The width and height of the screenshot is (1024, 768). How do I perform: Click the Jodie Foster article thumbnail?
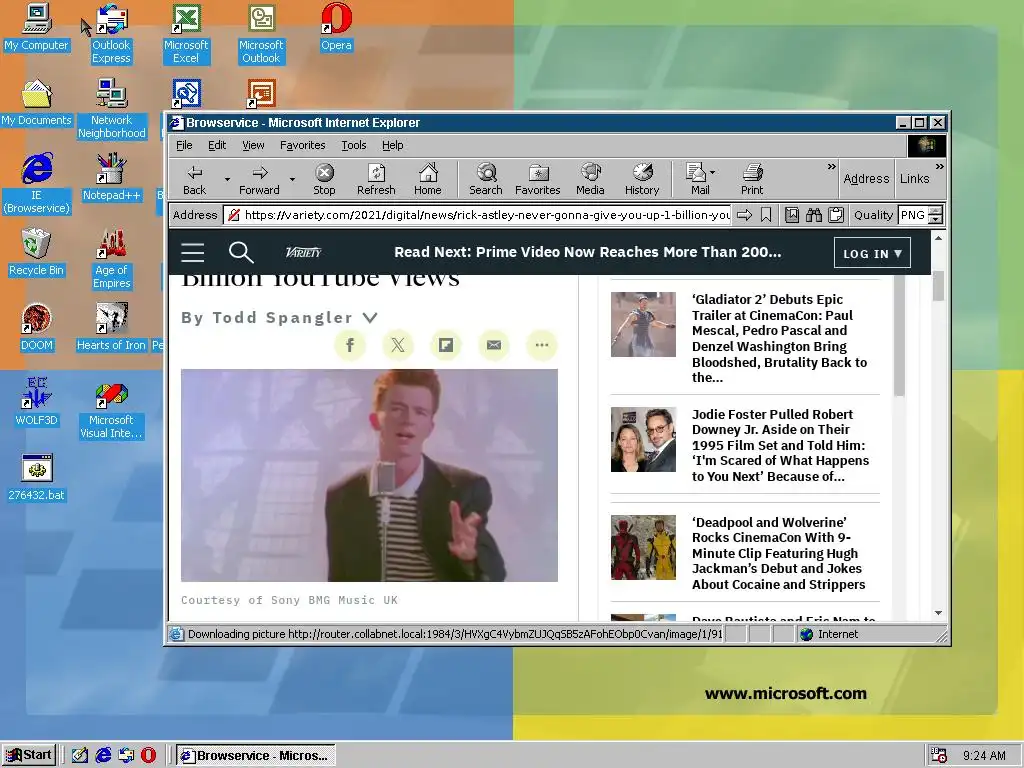pyautogui.click(x=643, y=440)
